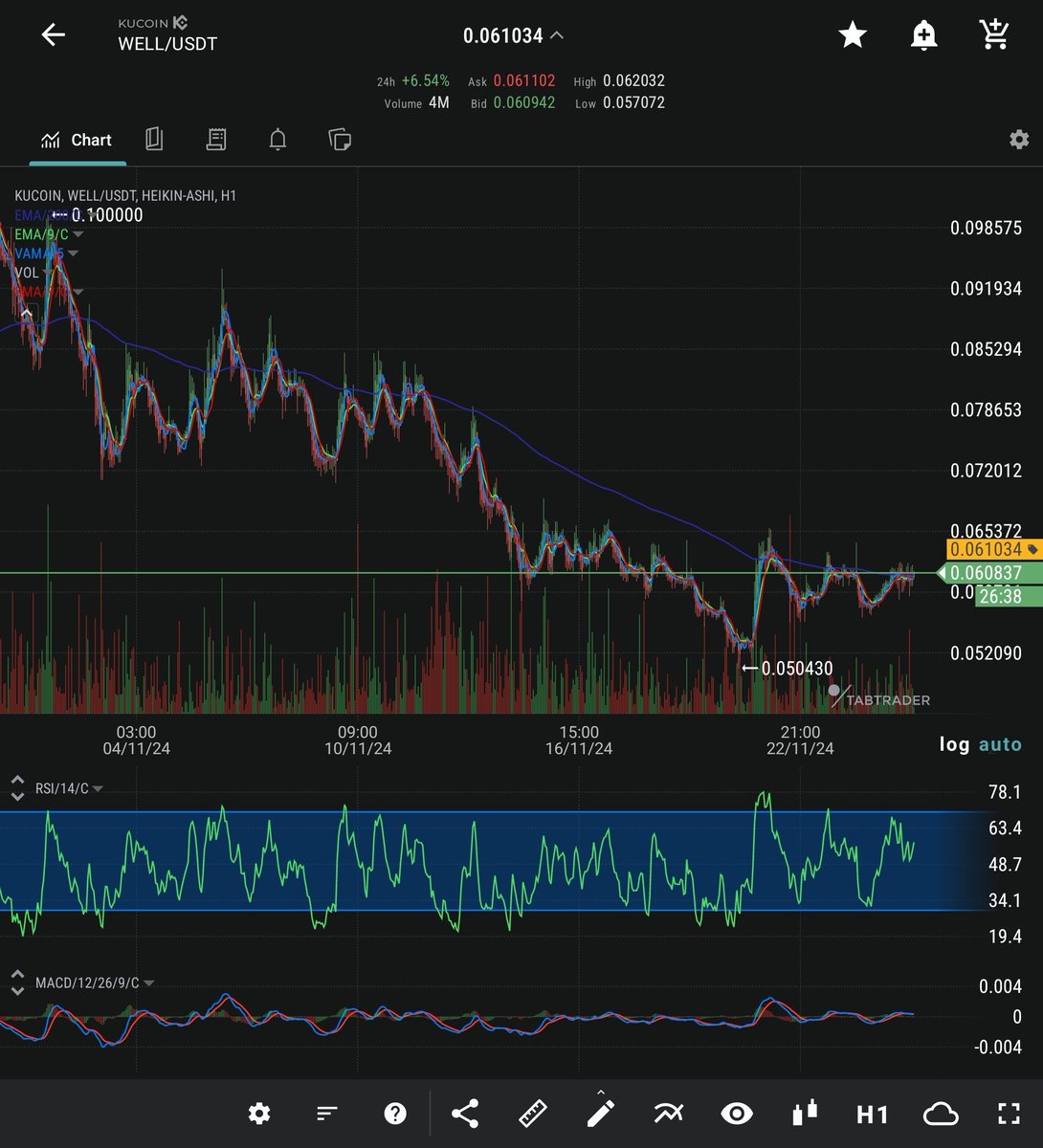Open the indicators trend-lines icon
Screen dimensions: 1043x1148
669,1114
